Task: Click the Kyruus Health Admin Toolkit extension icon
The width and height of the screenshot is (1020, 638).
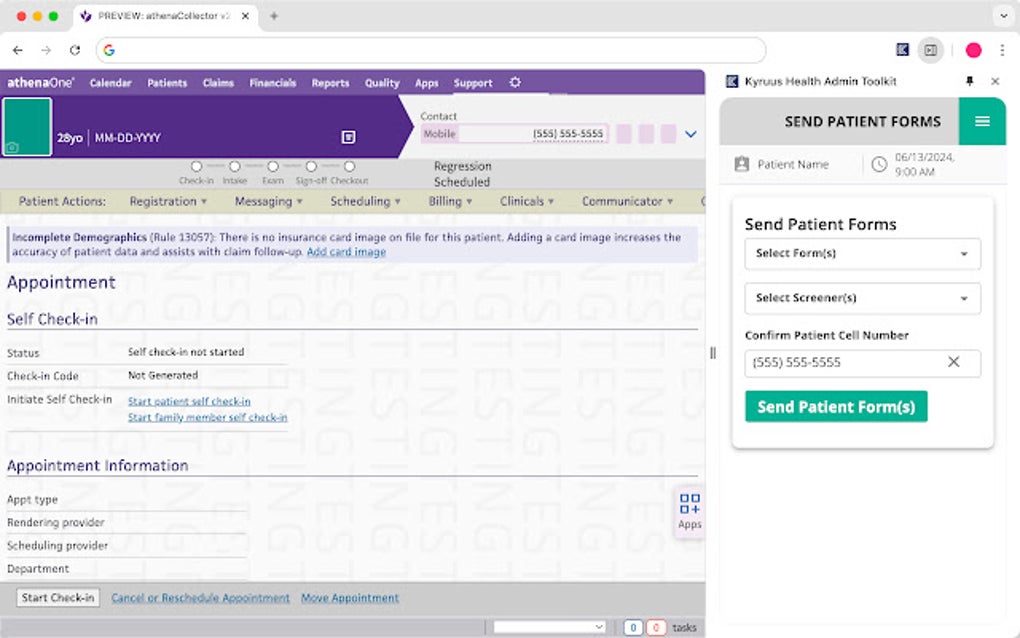Action: (903, 50)
